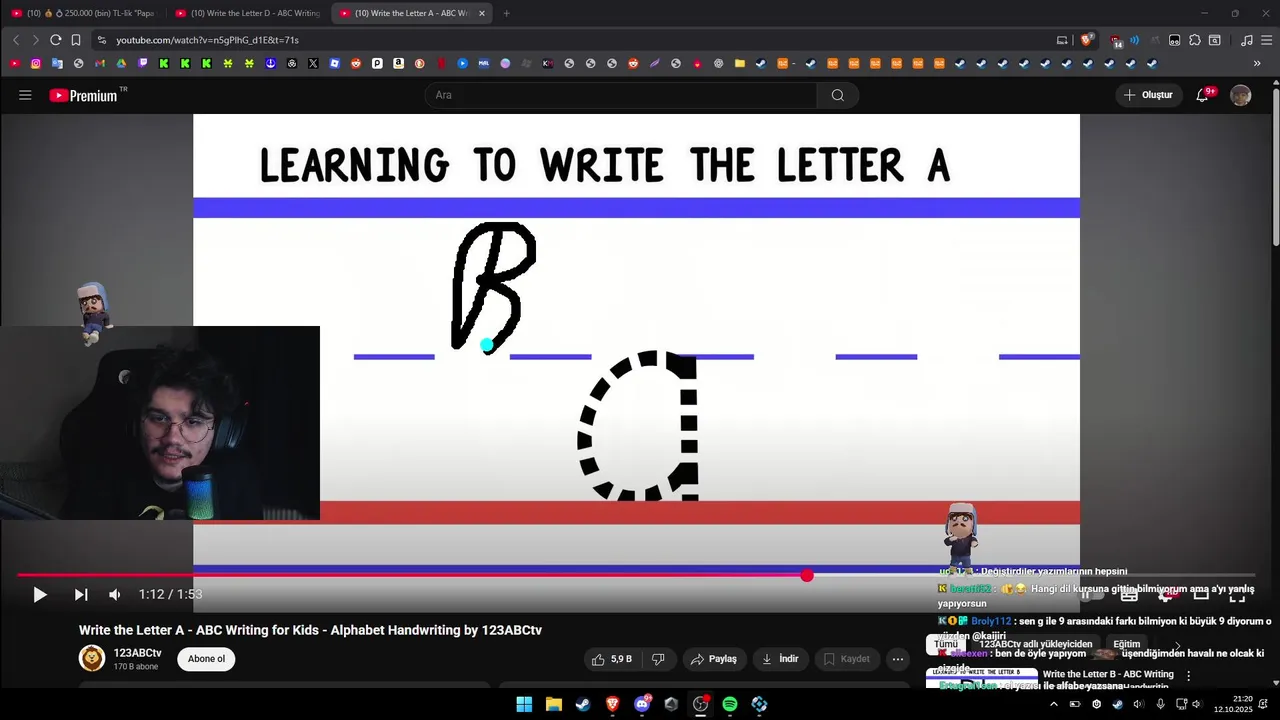This screenshot has height=720, width=1280.
Task: Open File Explorer from taskbar
Action: pos(553,704)
